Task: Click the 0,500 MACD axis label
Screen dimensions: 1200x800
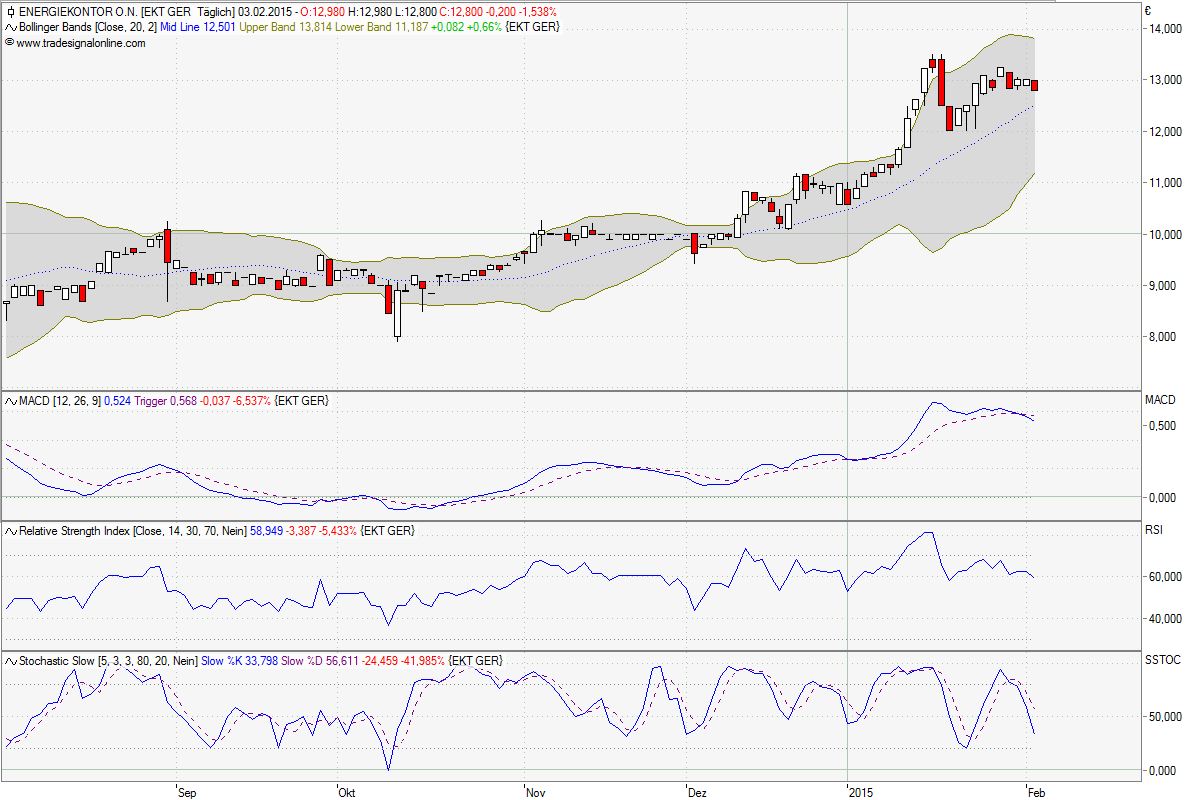Action: pyautogui.click(x=1164, y=426)
